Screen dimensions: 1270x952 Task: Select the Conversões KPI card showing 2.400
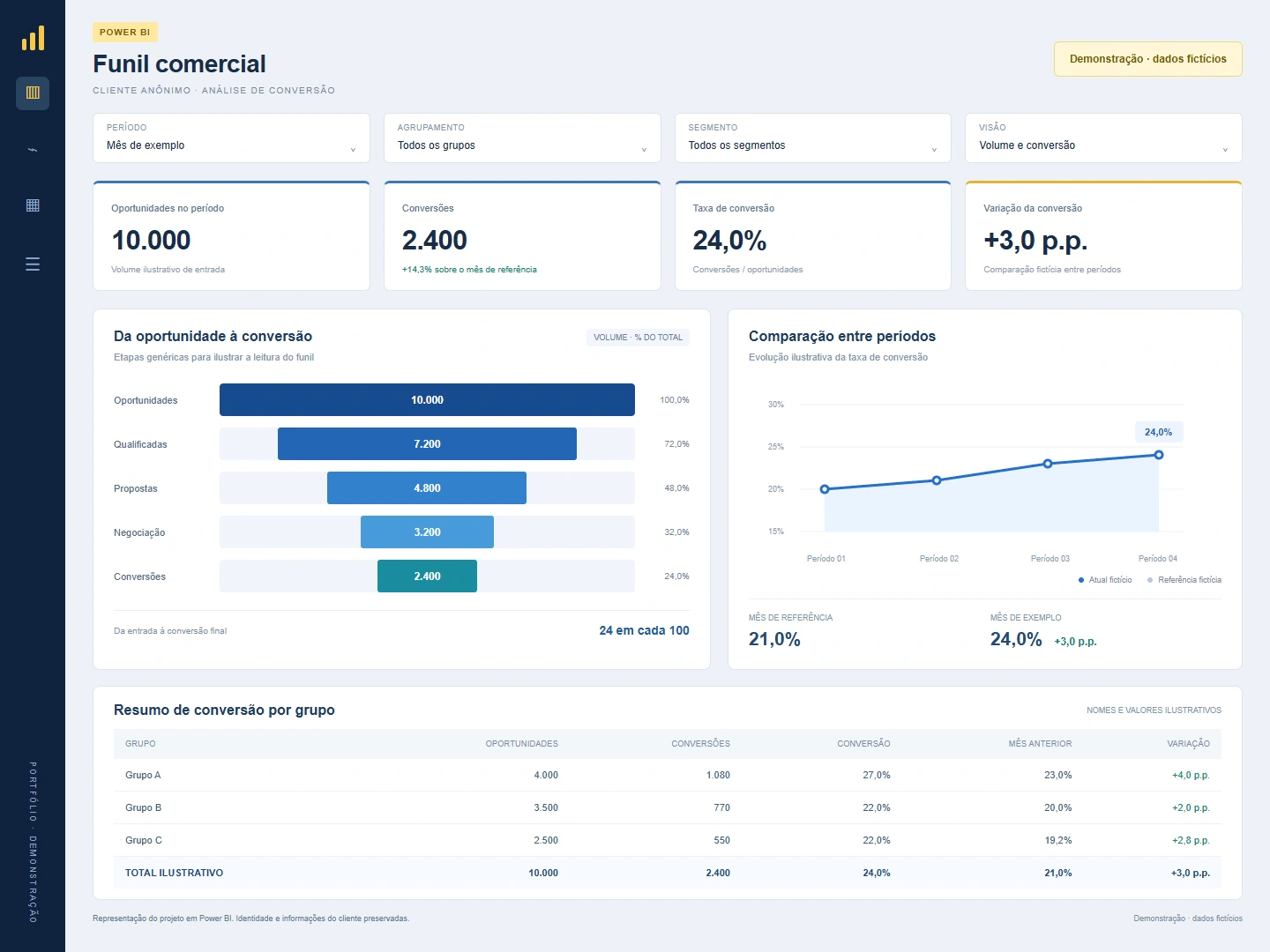click(522, 235)
